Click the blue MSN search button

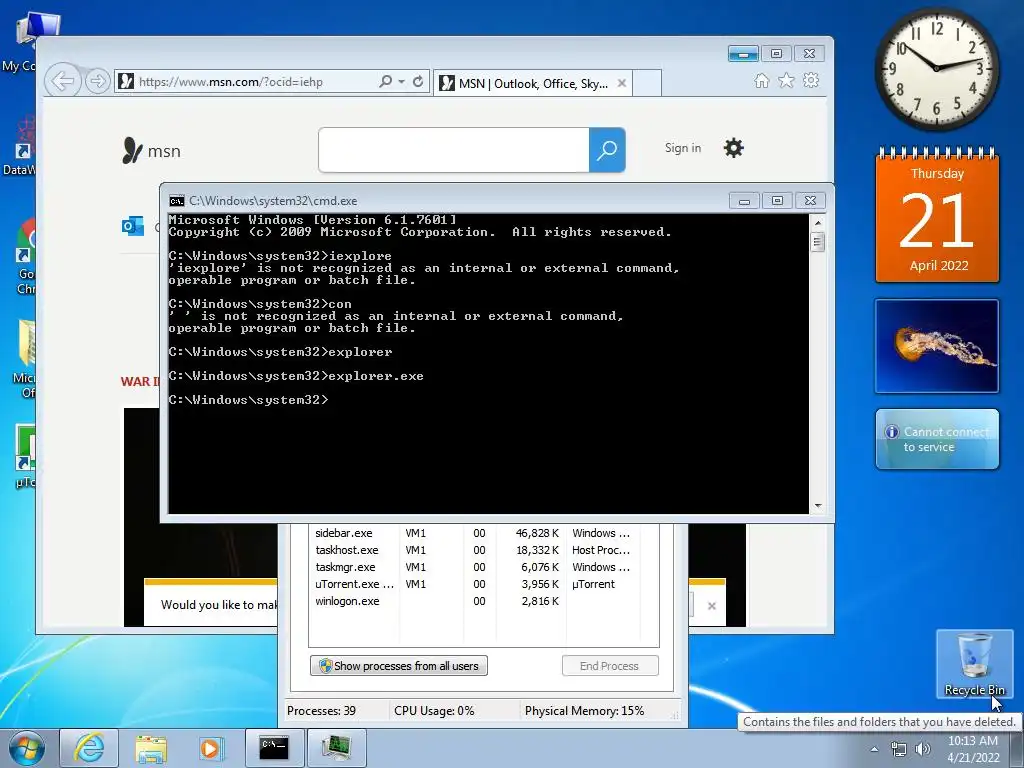[607, 150]
